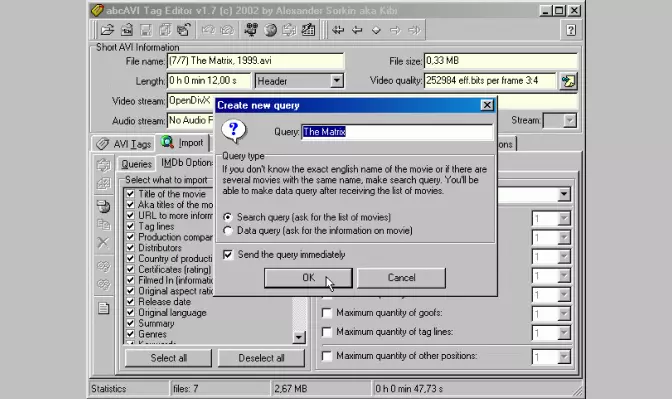The height and width of the screenshot is (399, 672).
Task: Click the import list scrollbar down arrow
Action: (x=299, y=337)
